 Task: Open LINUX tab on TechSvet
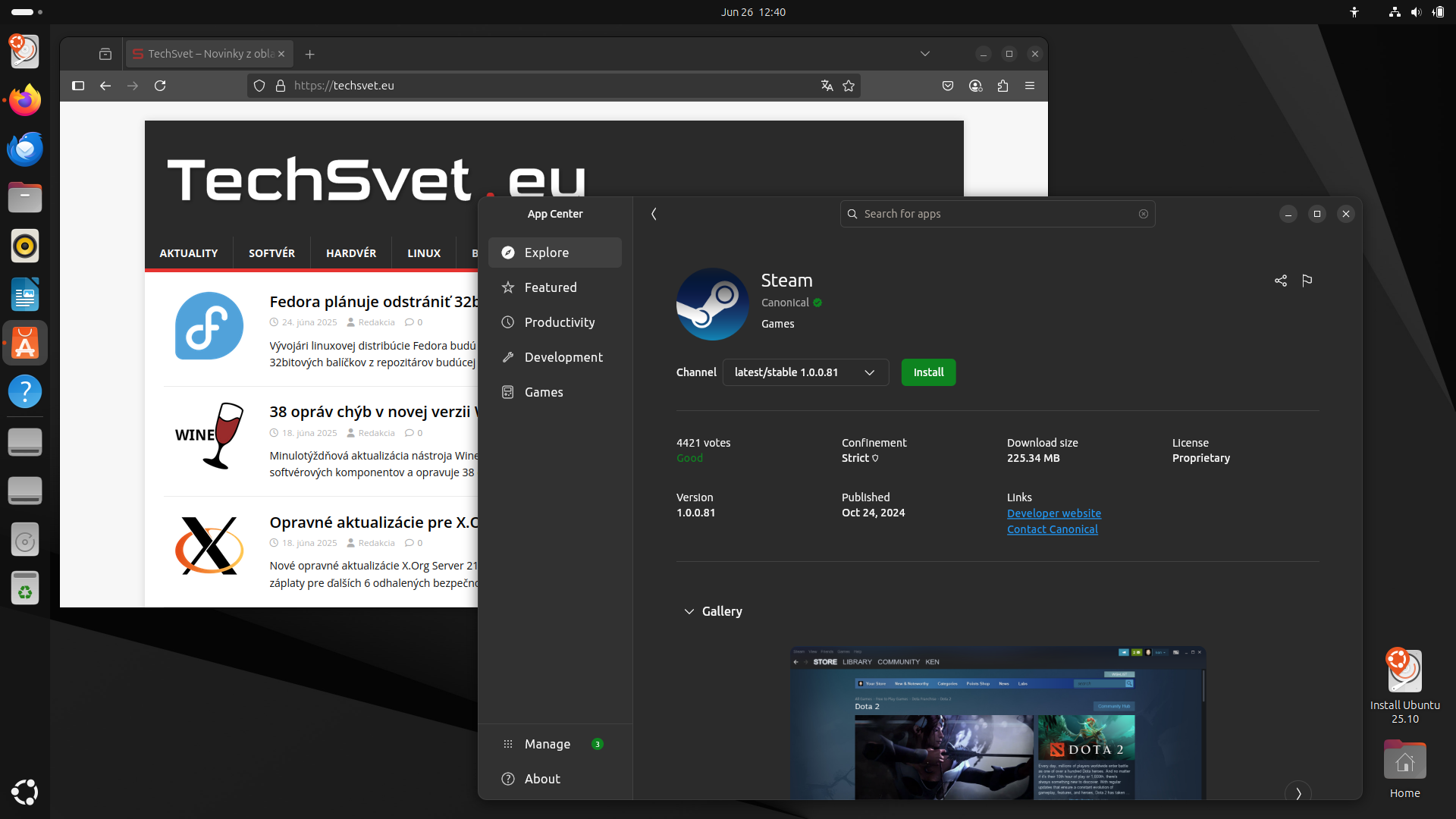click(x=424, y=253)
